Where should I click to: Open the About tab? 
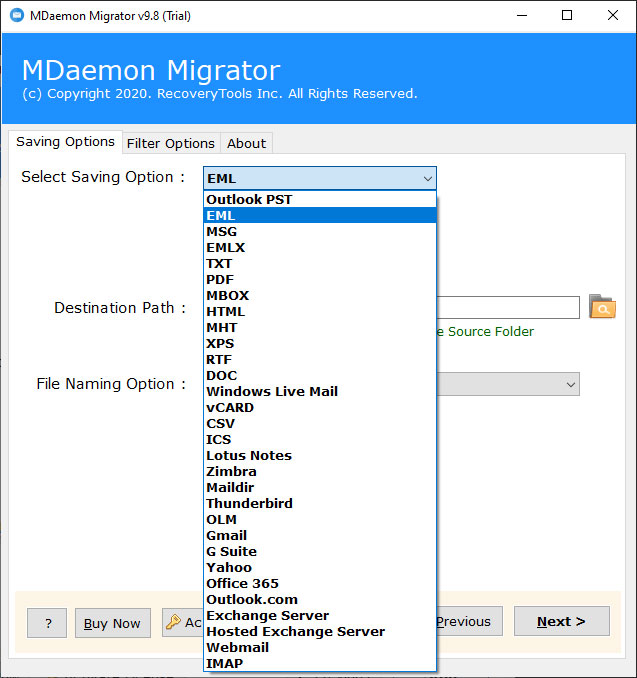246,143
